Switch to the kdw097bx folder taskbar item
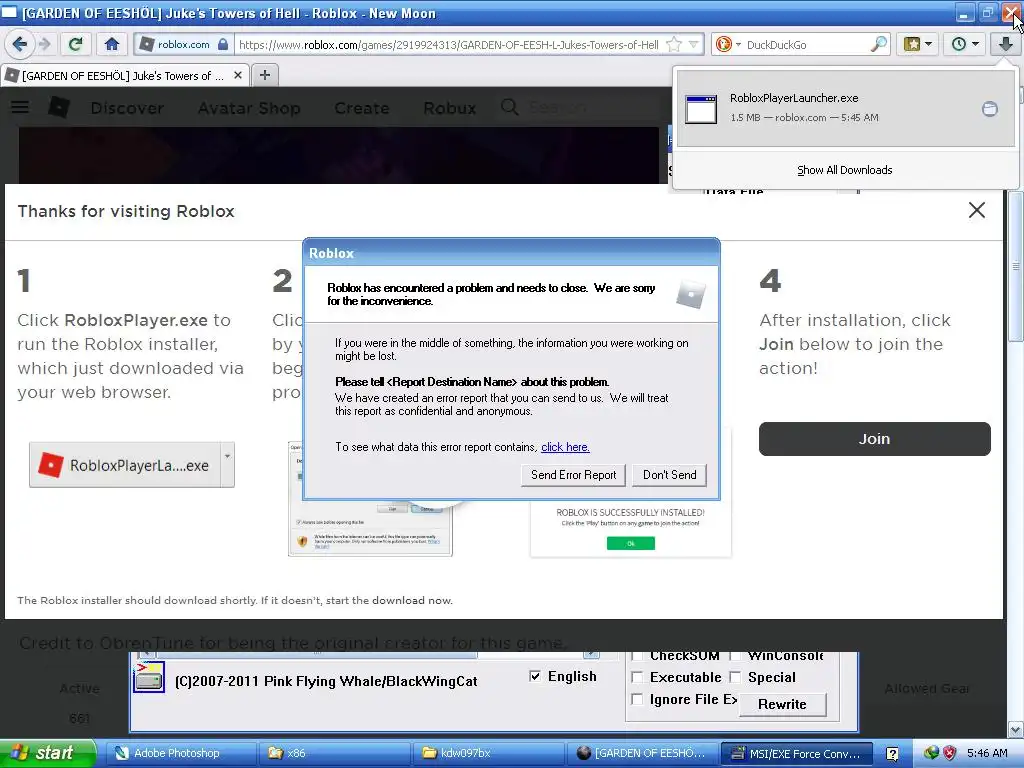The image size is (1024, 768). [x=488, y=753]
